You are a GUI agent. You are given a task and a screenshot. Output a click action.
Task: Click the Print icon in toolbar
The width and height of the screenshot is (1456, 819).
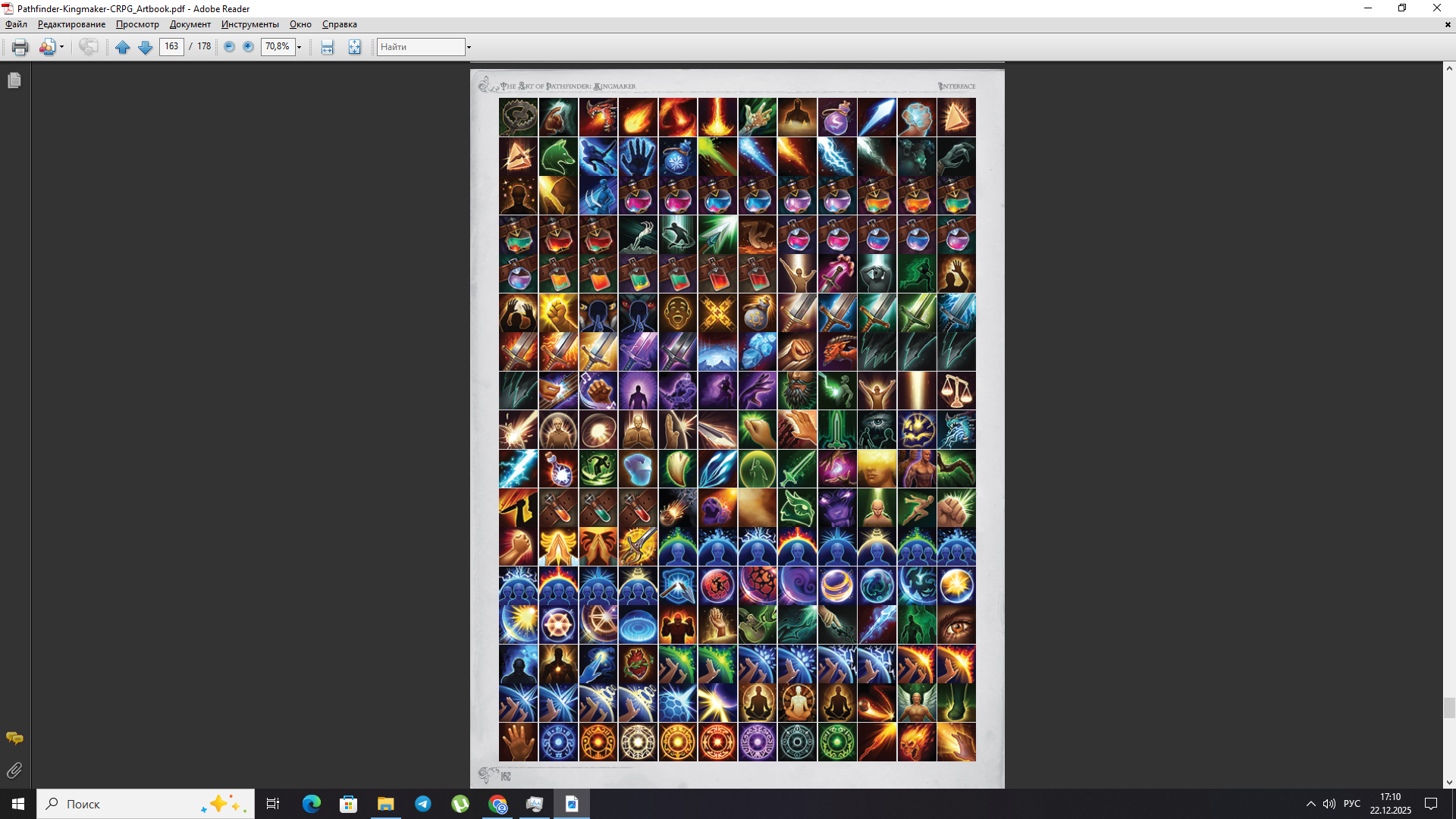click(x=20, y=47)
